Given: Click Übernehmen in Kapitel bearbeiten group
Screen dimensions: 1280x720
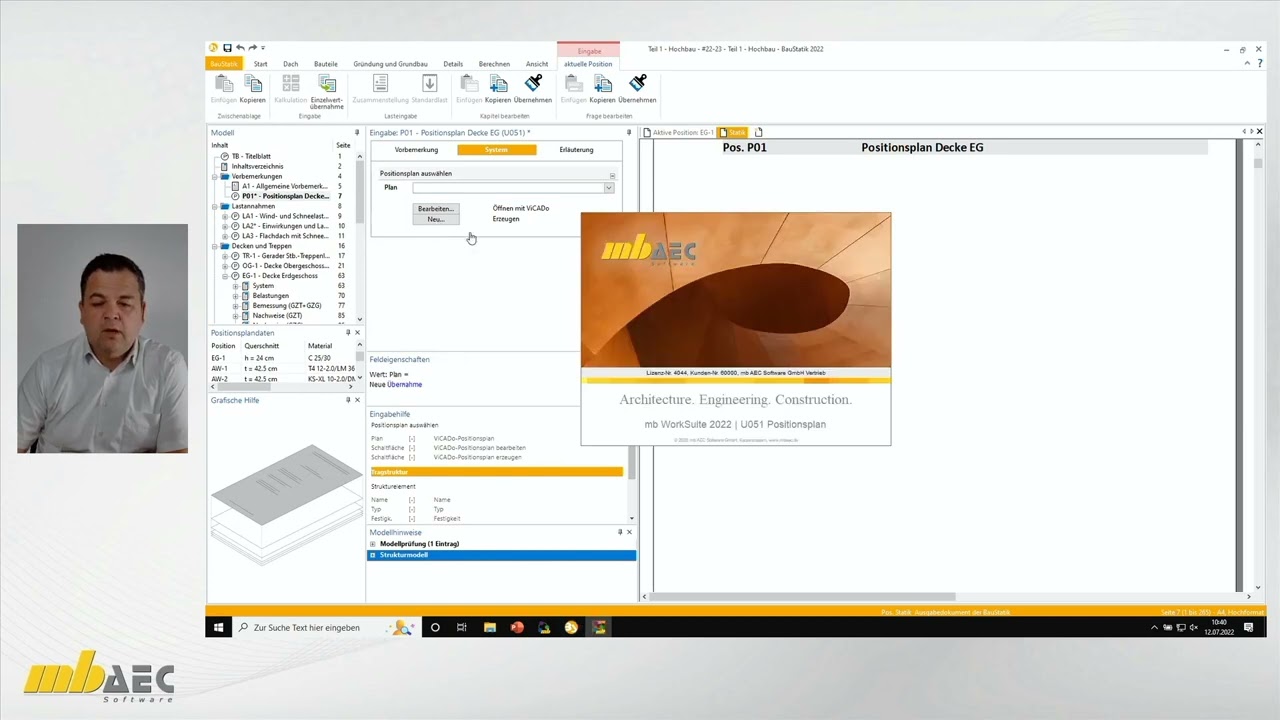Looking at the screenshot, I should click(533, 89).
